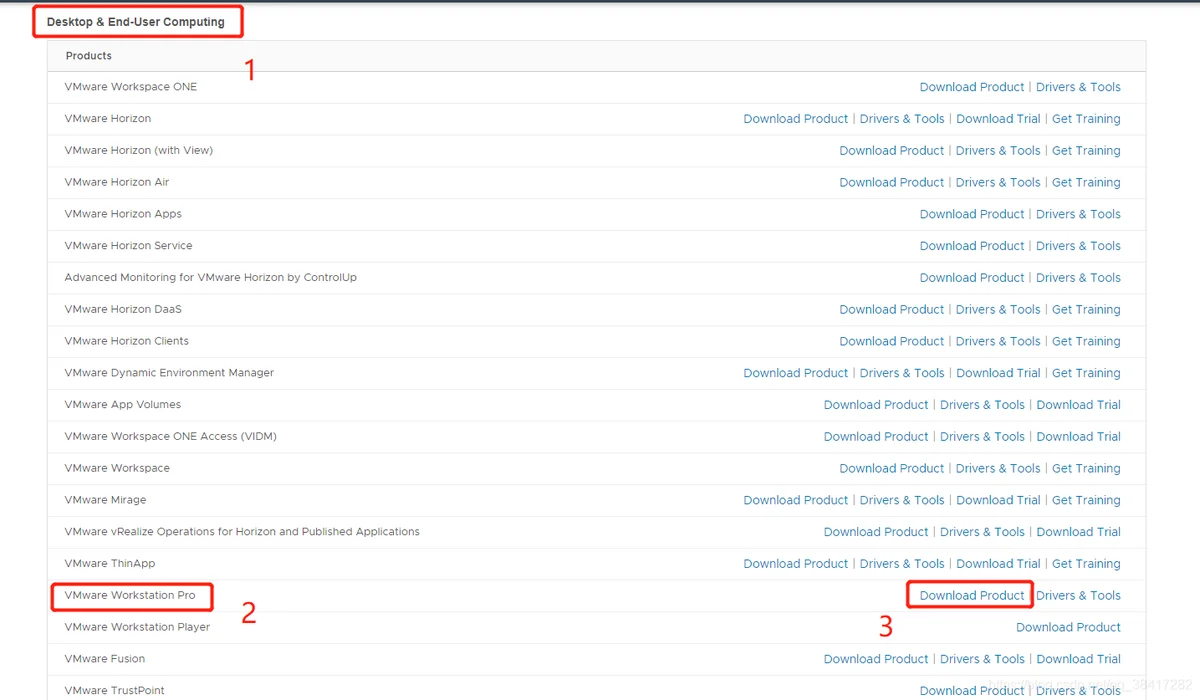Click the Products column header
Viewport: 1200px width, 700px height.
point(89,56)
